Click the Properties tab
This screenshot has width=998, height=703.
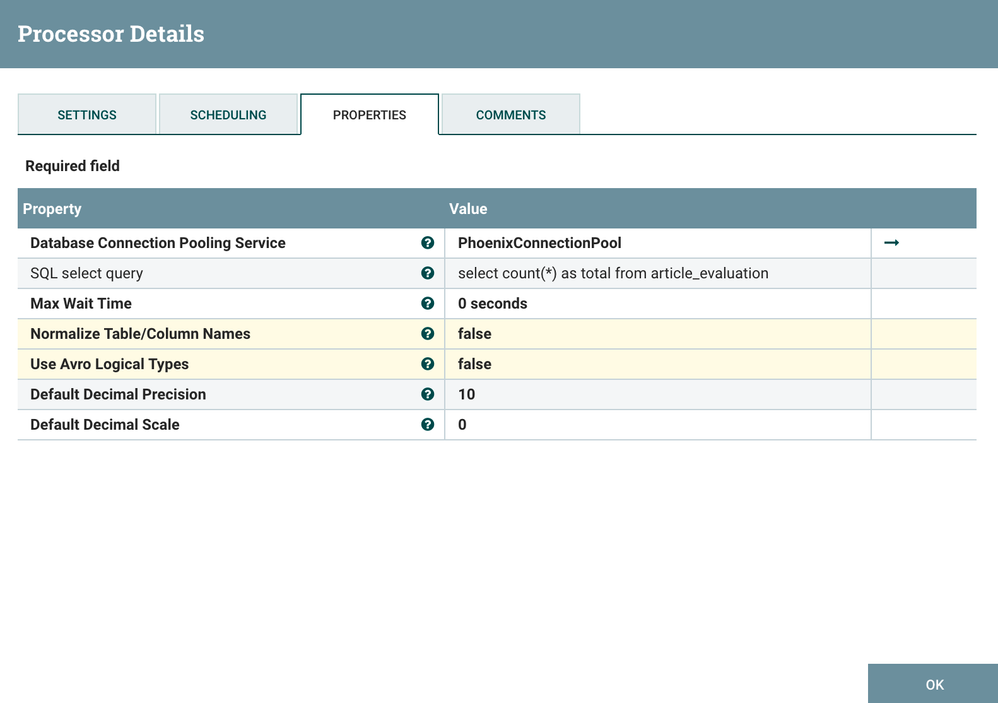(369, 115)
